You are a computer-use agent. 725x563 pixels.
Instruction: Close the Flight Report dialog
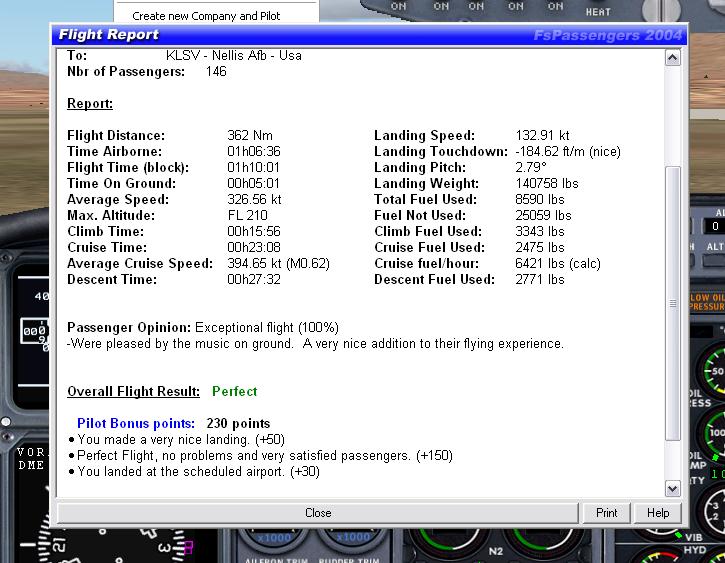click(x=318, y=513)
